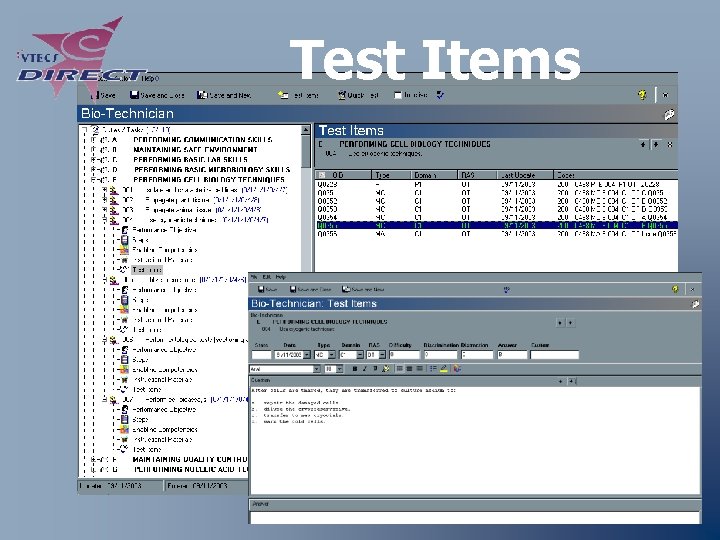Select test item row Q0054

click(496, 217)
